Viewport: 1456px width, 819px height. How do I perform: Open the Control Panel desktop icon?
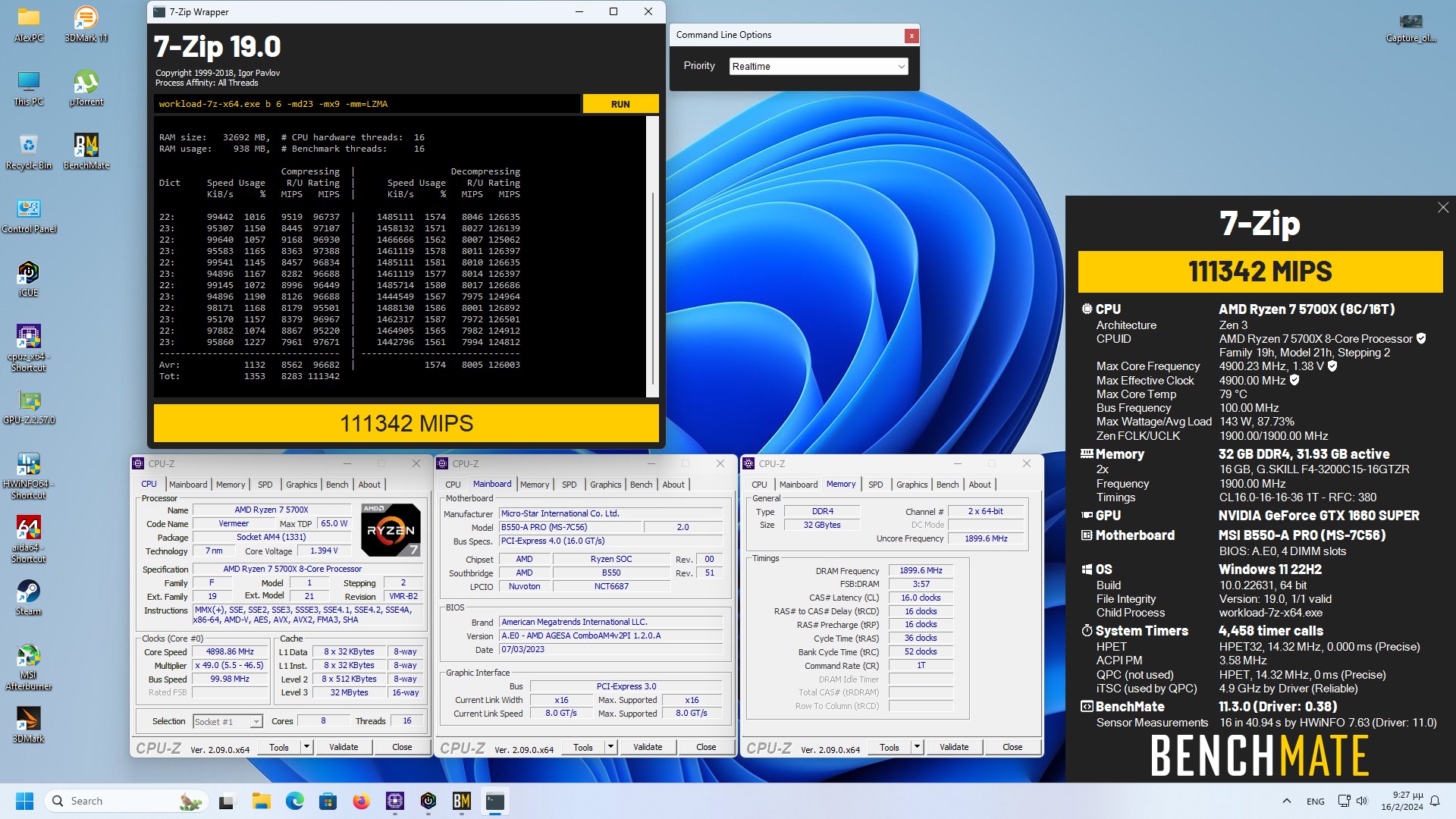click(x=29, y=215)
